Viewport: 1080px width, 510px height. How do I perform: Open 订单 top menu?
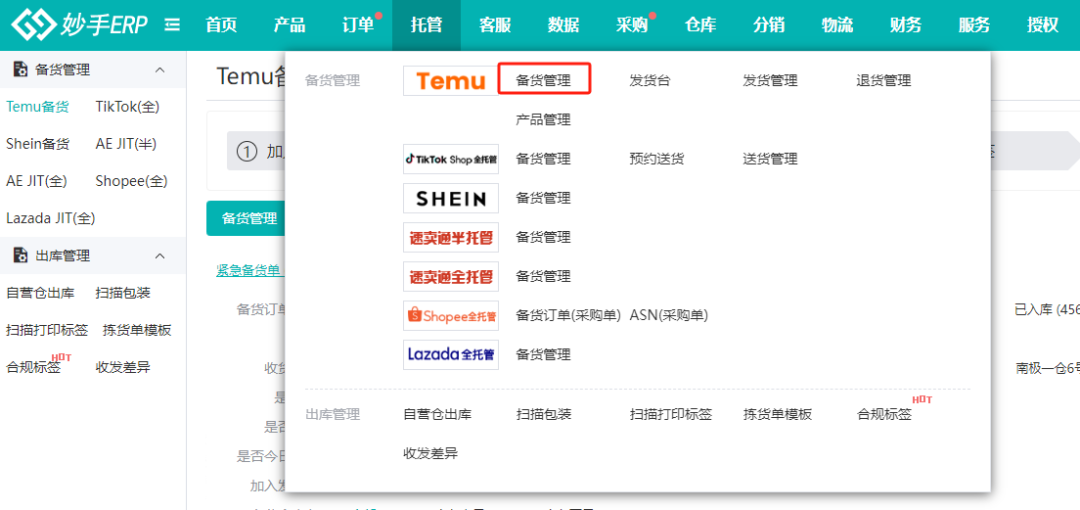coord(358,26)
